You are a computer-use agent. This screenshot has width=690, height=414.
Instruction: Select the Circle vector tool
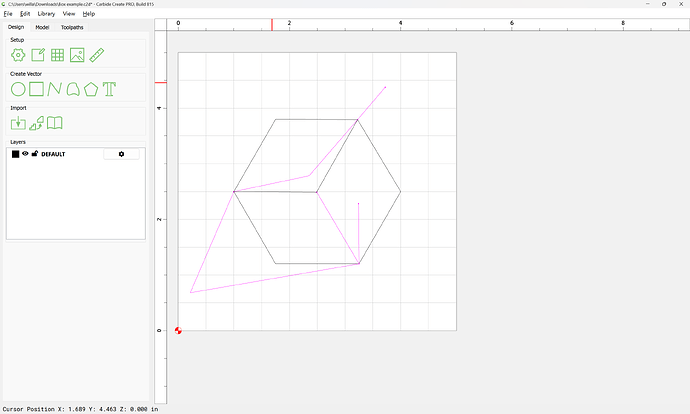coord(18,89)
